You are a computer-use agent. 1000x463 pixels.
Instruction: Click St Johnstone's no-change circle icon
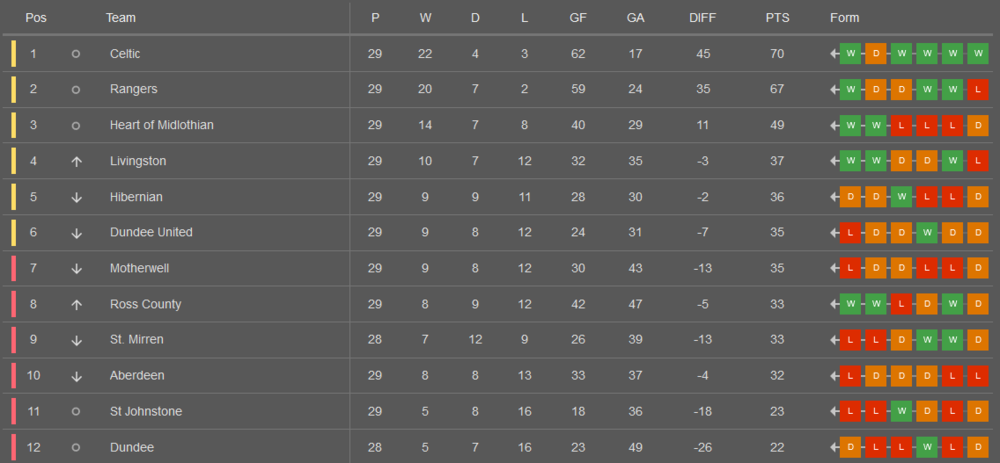tap(76, 411)
